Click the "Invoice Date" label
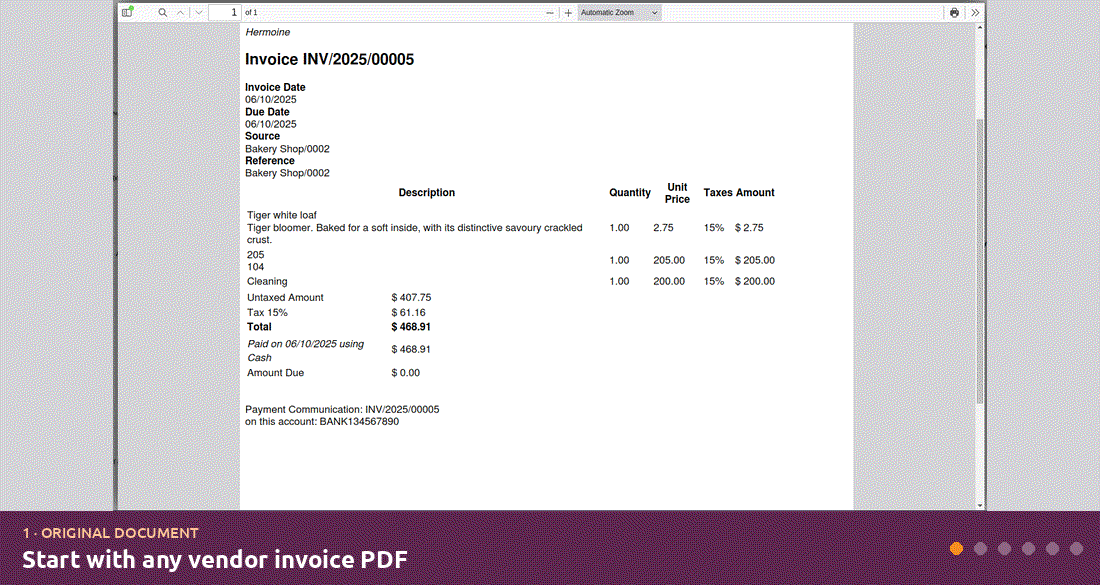This screenshot has height=585, width=1100. tap(275, 87)
